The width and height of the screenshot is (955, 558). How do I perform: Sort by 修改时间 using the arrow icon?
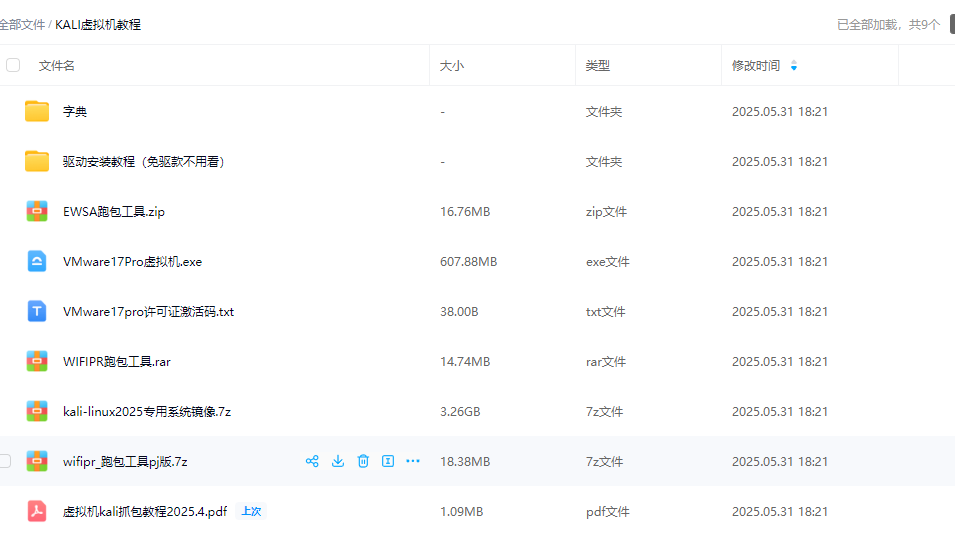coord(794,66)
